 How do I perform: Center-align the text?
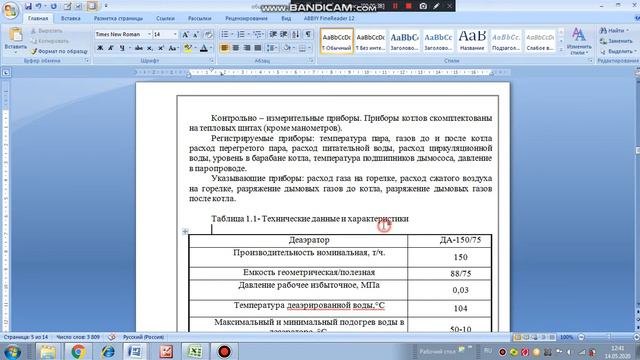[236, 48]
